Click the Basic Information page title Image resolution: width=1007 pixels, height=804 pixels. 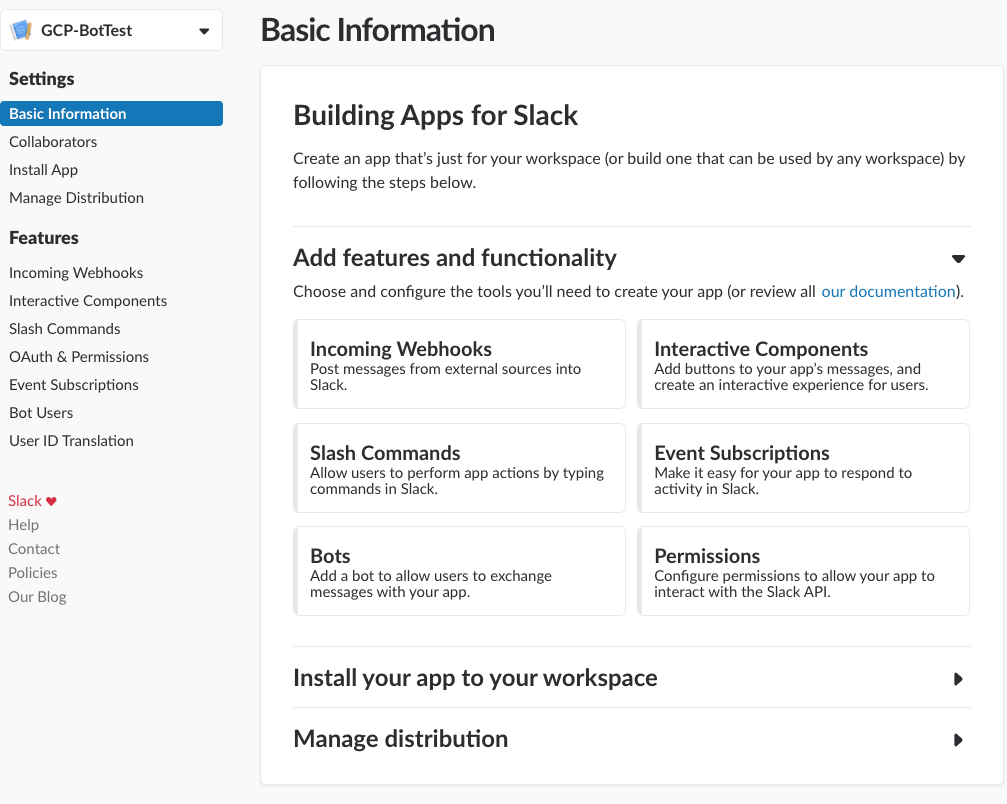(x=378, y=30)
